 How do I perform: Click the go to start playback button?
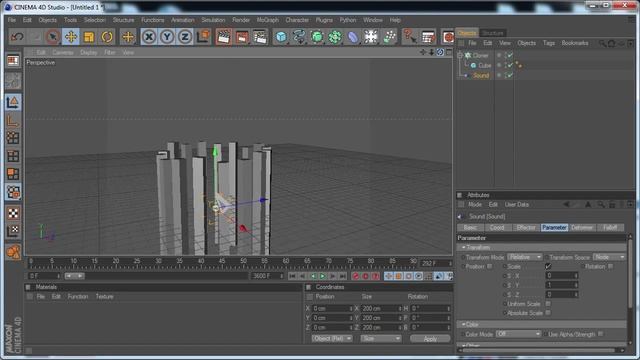292,276
